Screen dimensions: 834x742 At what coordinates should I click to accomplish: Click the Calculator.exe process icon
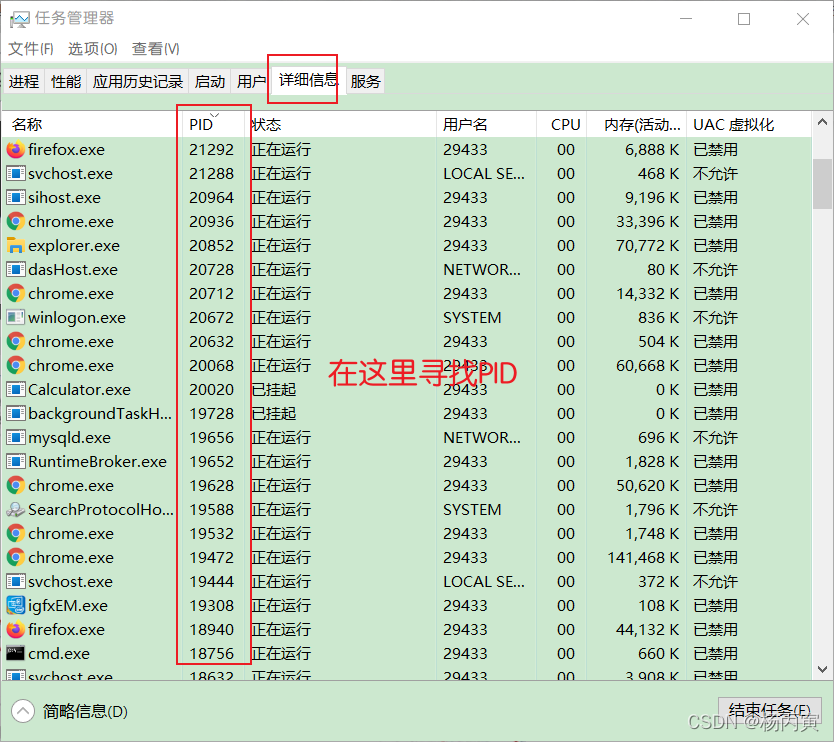[x=15, y=389]
